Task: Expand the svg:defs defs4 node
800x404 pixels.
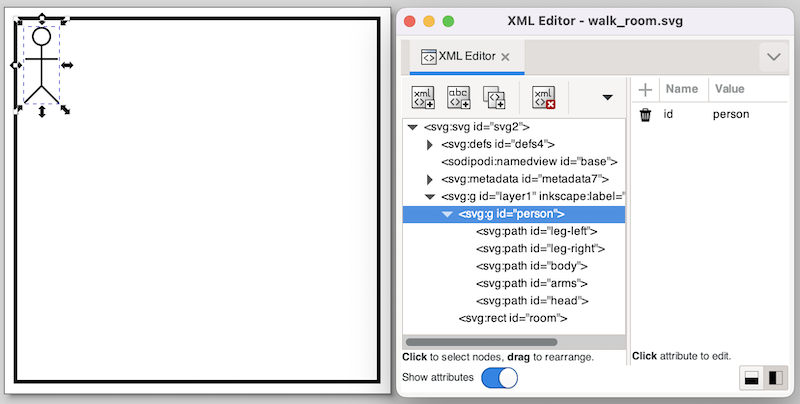Action: [430, 145]
